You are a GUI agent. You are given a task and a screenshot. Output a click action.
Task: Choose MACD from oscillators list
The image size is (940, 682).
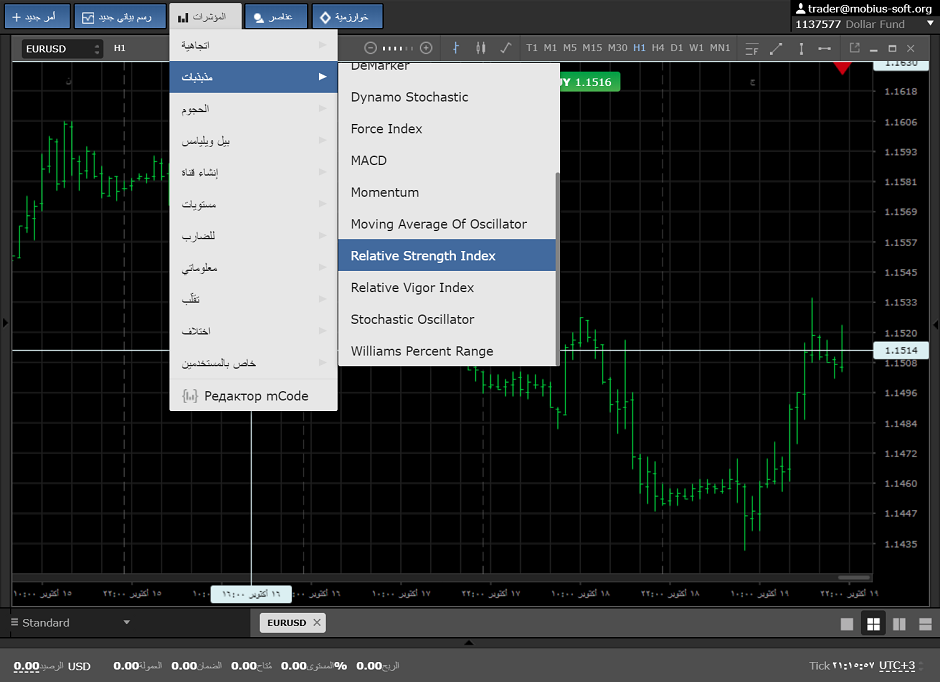click(447, 160)
